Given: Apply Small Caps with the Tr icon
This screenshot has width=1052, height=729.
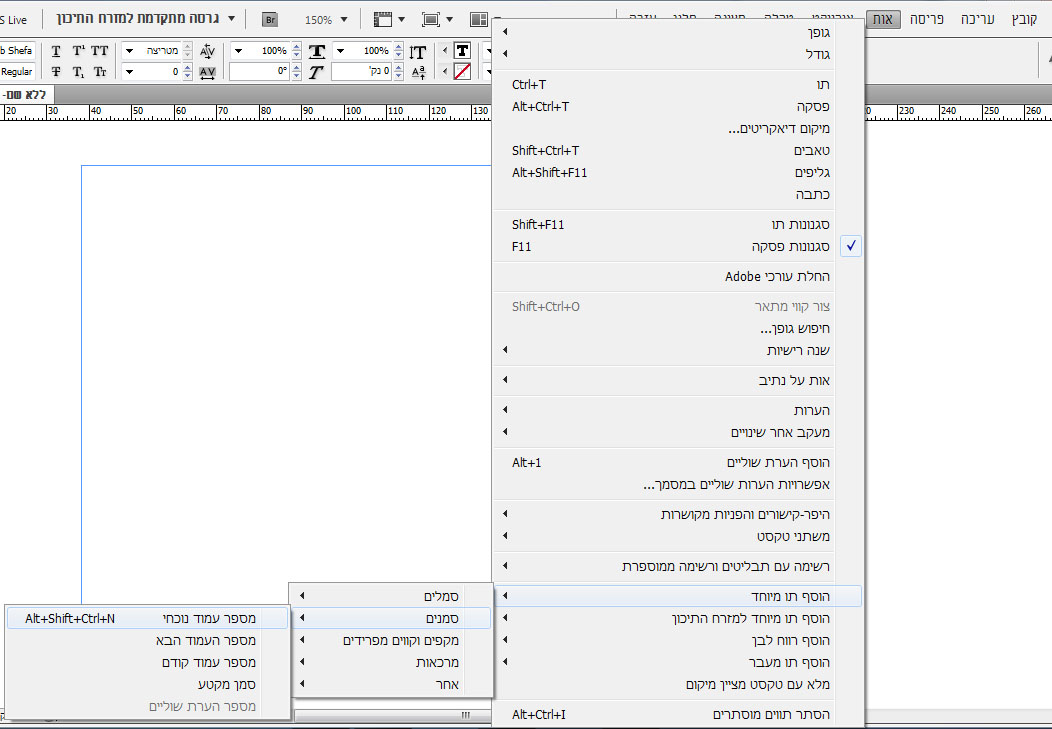Looking at the screenshot, I should tap(100, 71).
